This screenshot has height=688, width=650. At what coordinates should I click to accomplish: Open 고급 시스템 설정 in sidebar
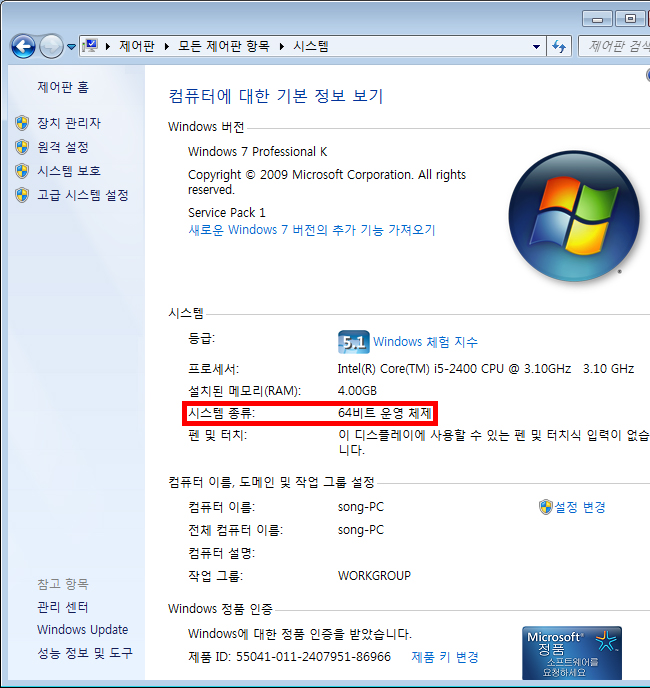83,195
